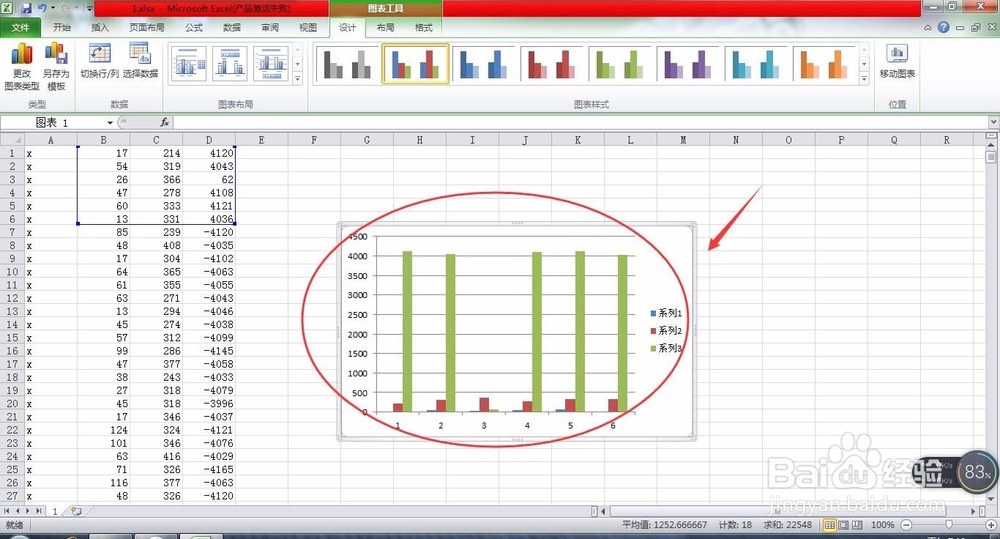Viewport: 1000px width, 539px height.
Task: Click legend entry 系列2
Action: pos(666,330)
